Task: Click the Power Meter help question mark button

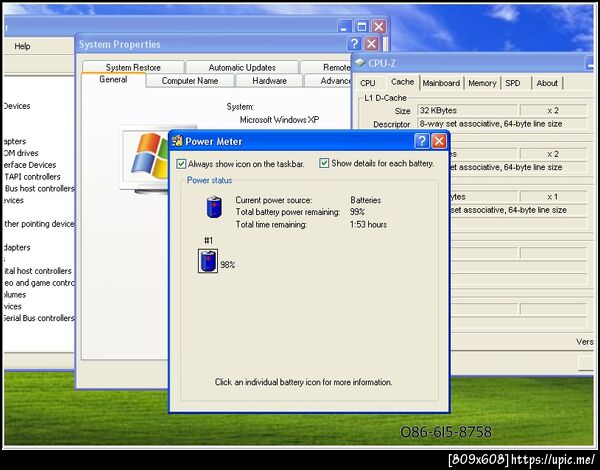Action: coord(422,141)
